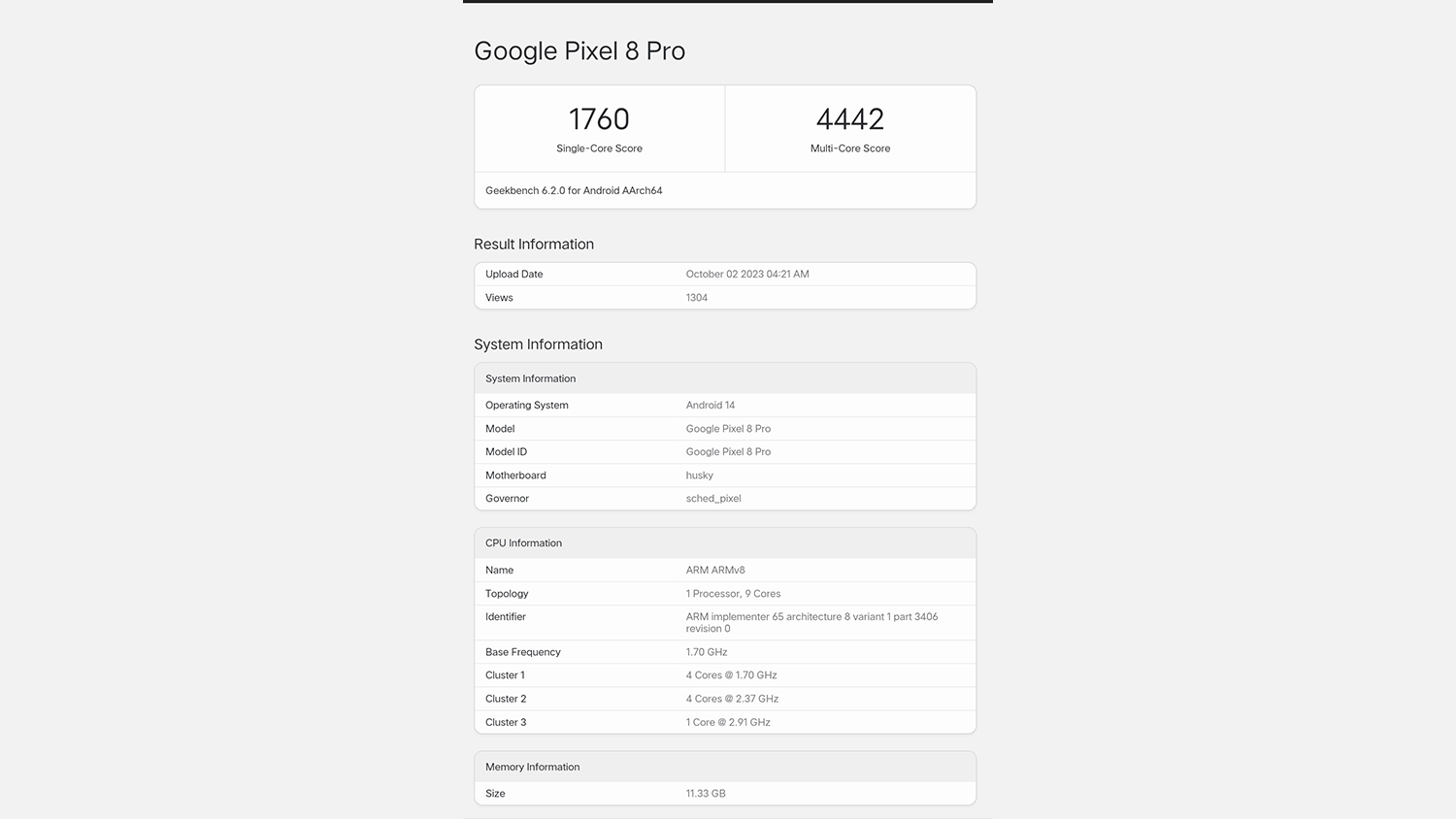This screenshot has height=819, width=1456.
Task: Click the Topology value 1 Processor, 9 Cores
Action: (x=733, y=594)
